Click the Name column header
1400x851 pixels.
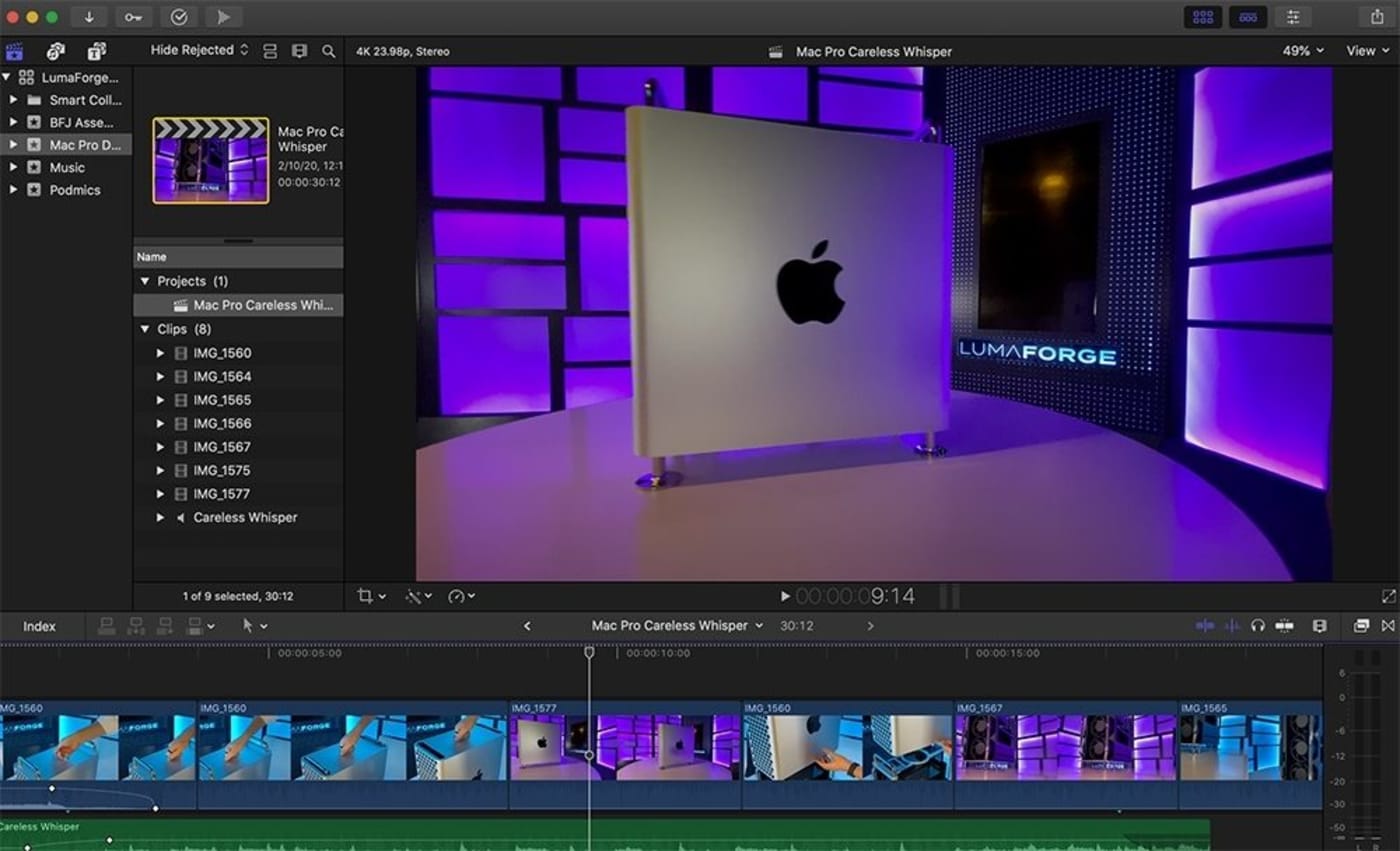(x=238, y=257)
